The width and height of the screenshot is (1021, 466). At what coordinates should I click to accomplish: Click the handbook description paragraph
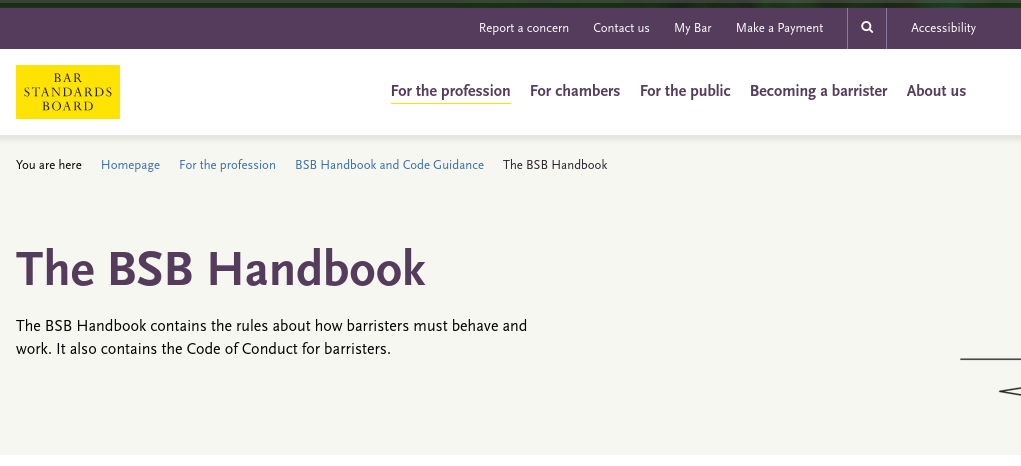click(x=272, y=337)
